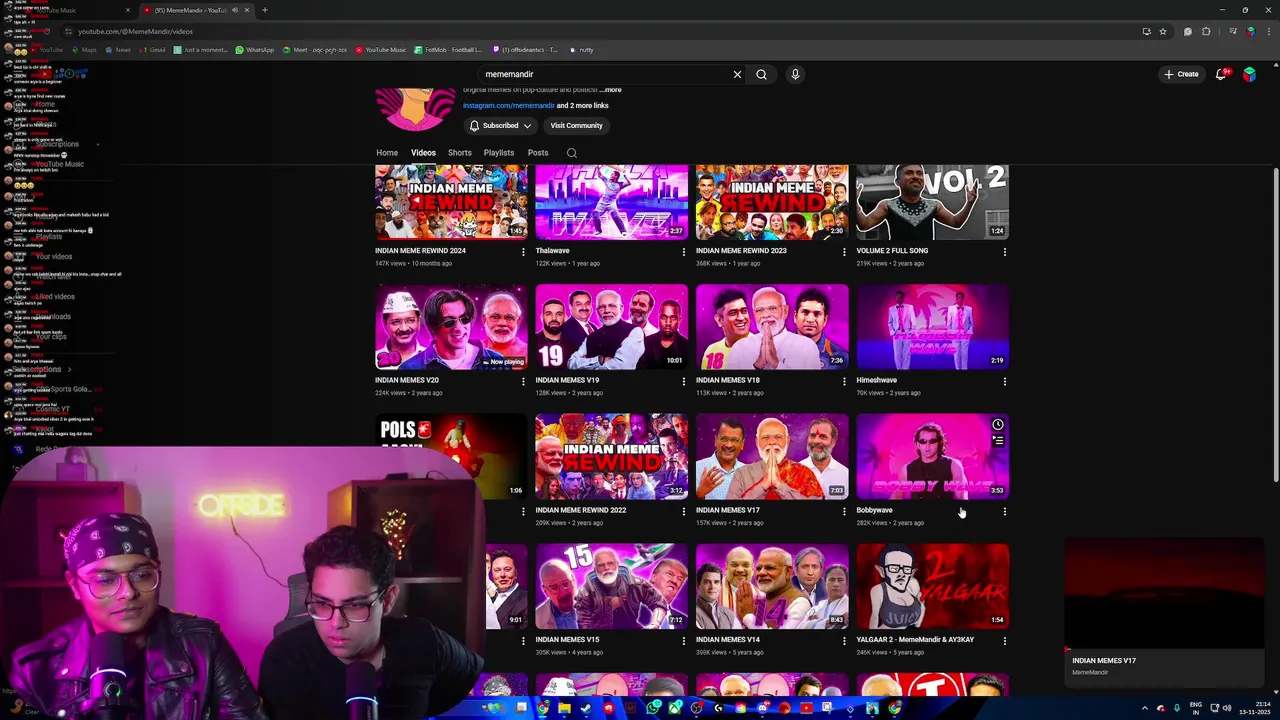Open WhatsApp bookmark in bookmarks bar
This screenshot has width=1280, height=720.
point(255,49)
